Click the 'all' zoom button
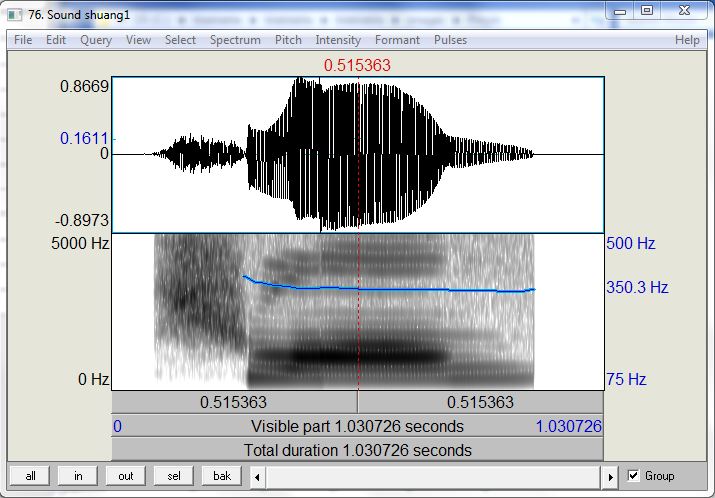 [30, 476]
